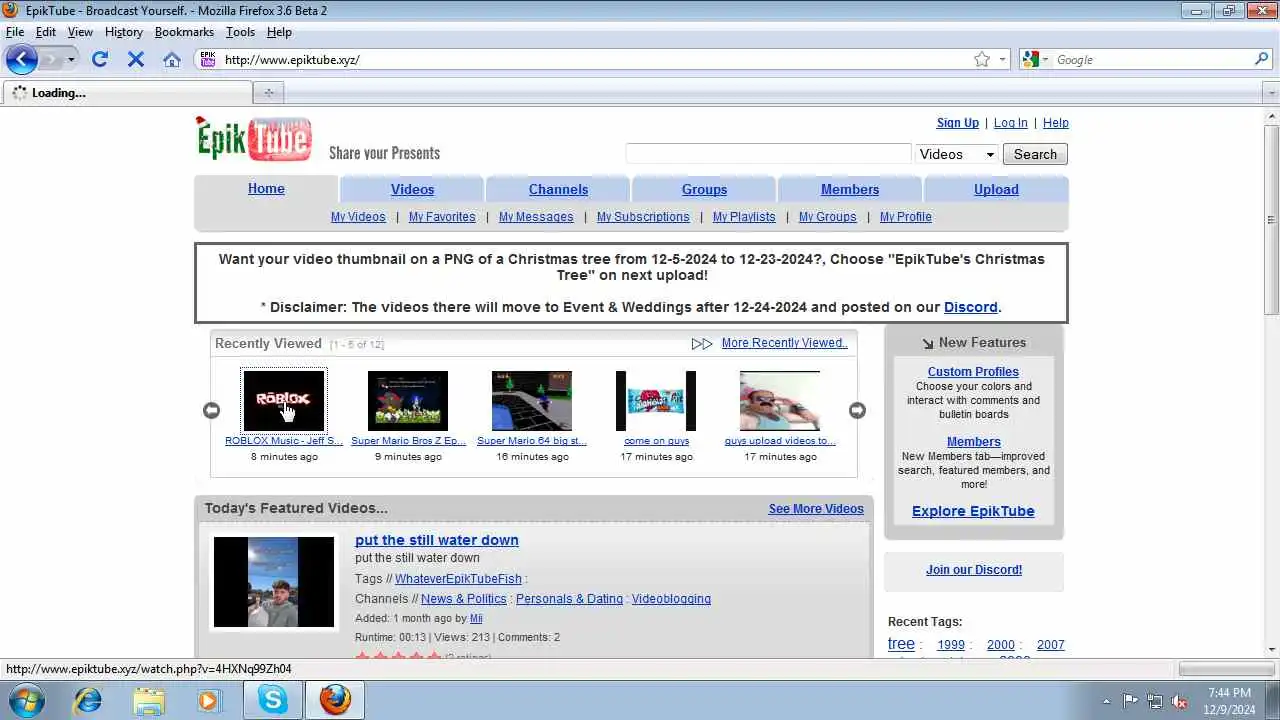Click the double-arrow More Recently Viewed icon

pos(702,343)
